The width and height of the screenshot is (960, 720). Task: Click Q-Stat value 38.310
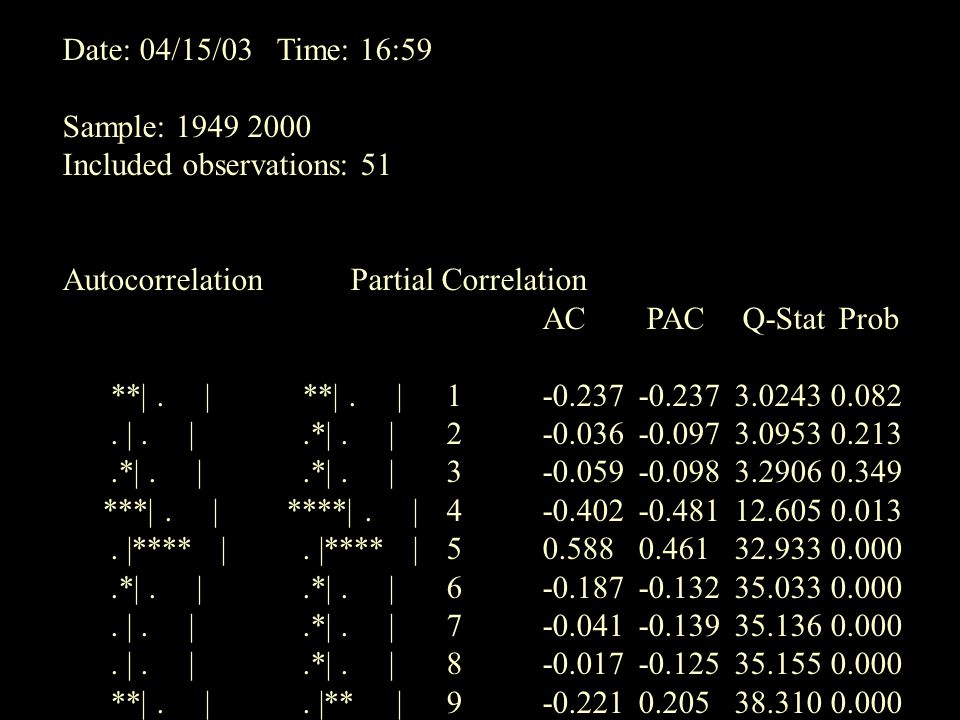point(778,703)
